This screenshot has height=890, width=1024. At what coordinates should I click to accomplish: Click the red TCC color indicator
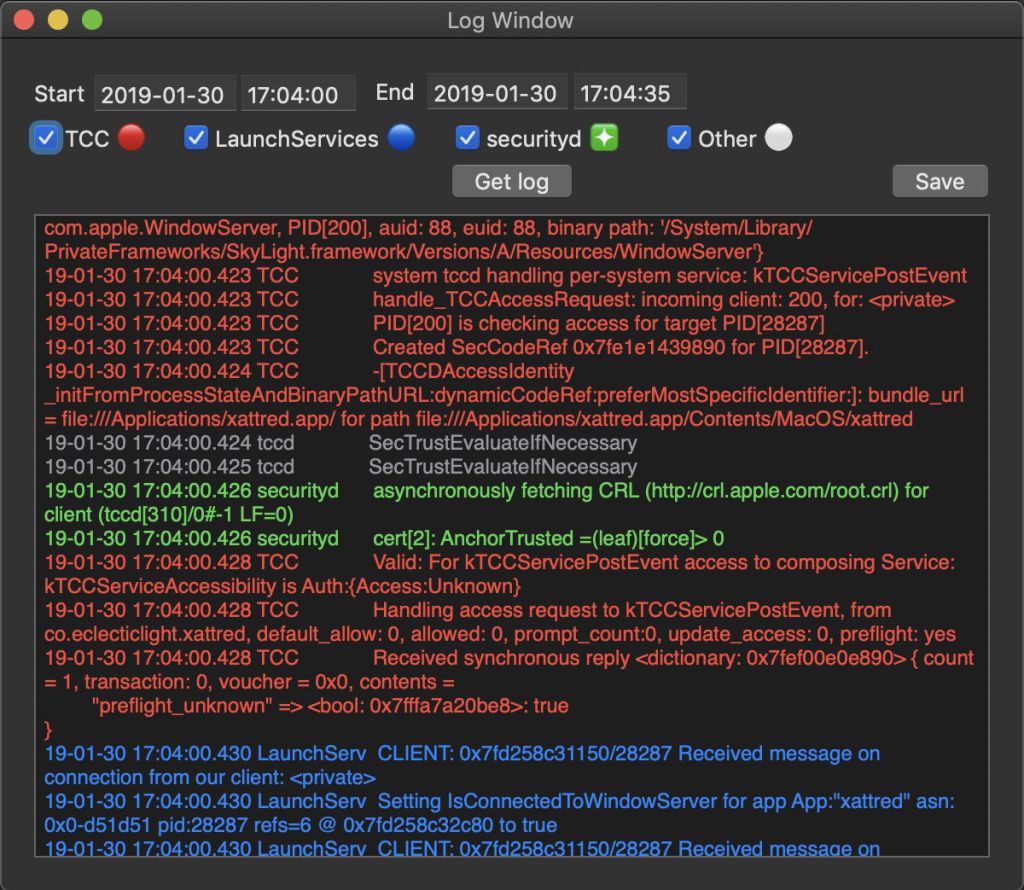tap(131, 138)
